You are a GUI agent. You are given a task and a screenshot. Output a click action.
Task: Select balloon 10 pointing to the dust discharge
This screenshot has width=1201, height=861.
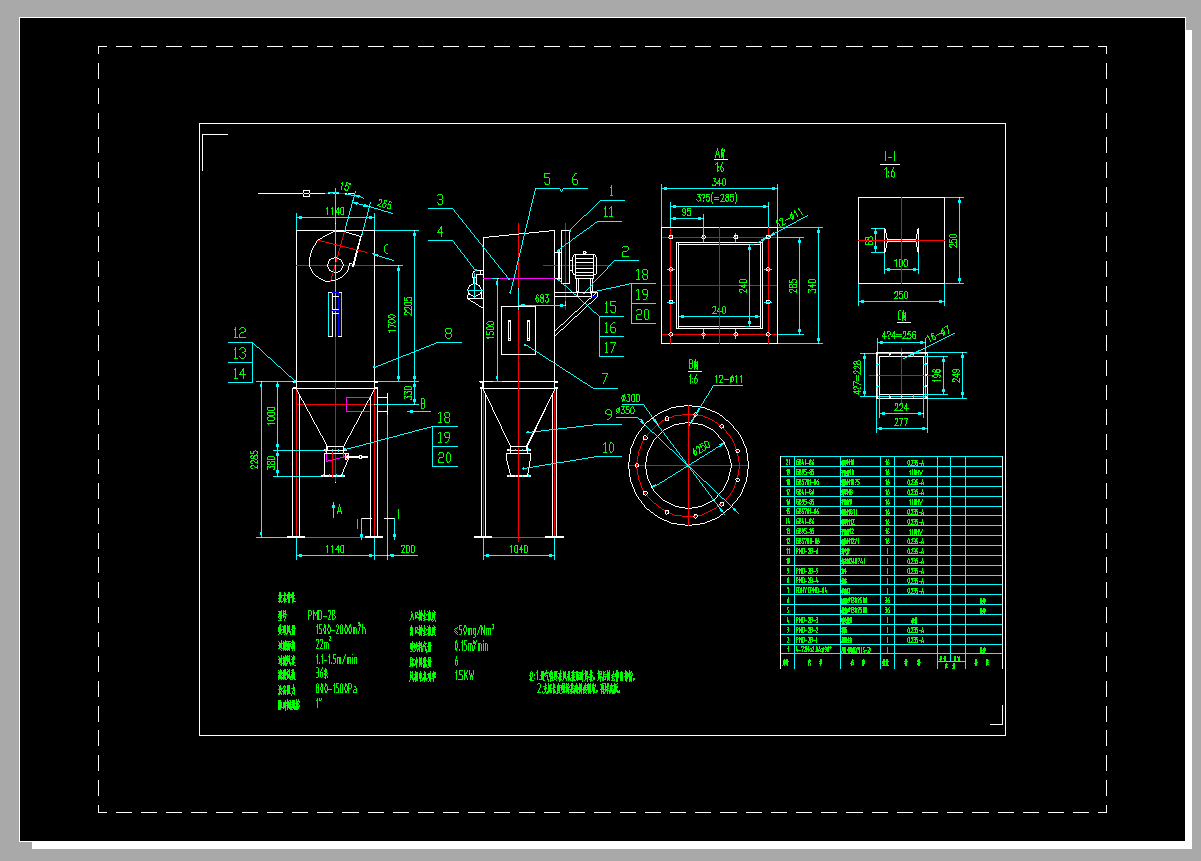[608, 448]
